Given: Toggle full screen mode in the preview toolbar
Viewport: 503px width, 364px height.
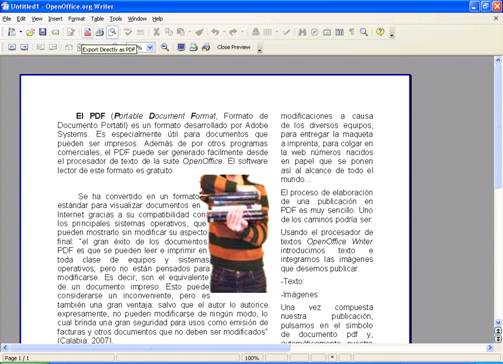Looking at the screenshot, I should point(181,47).
